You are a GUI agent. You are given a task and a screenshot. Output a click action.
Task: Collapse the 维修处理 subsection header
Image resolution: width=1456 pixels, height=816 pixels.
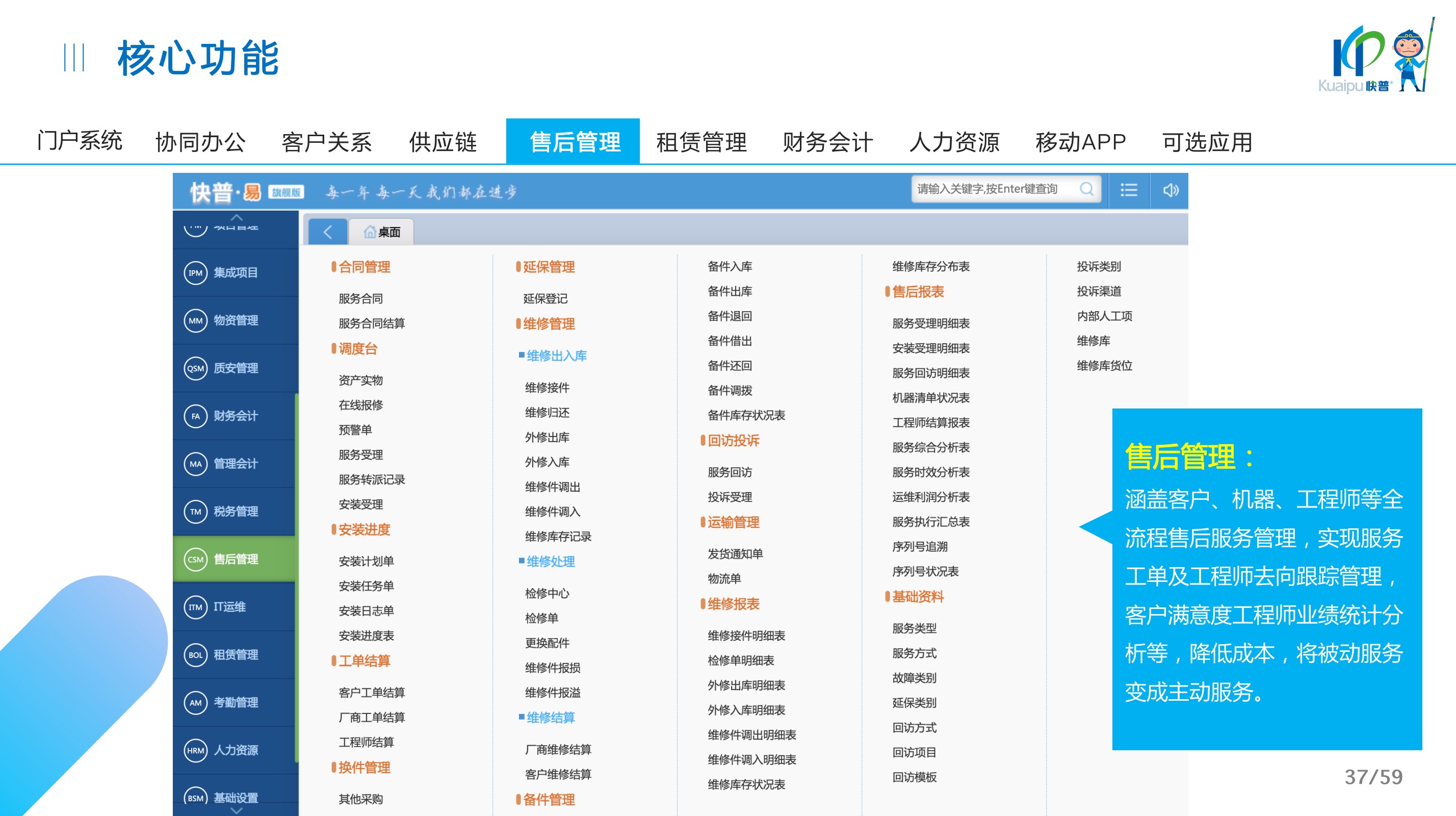pyautogui.click(x=550, y=562)
